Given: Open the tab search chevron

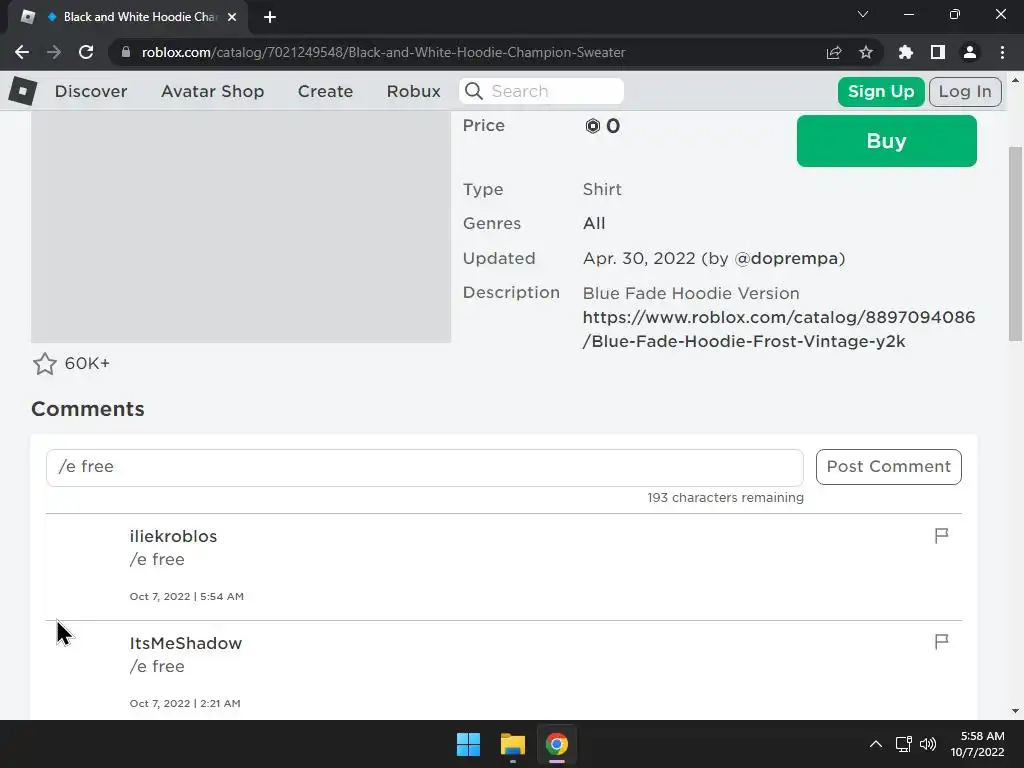Looking at the screenshot, I should (x=863, y=14).
